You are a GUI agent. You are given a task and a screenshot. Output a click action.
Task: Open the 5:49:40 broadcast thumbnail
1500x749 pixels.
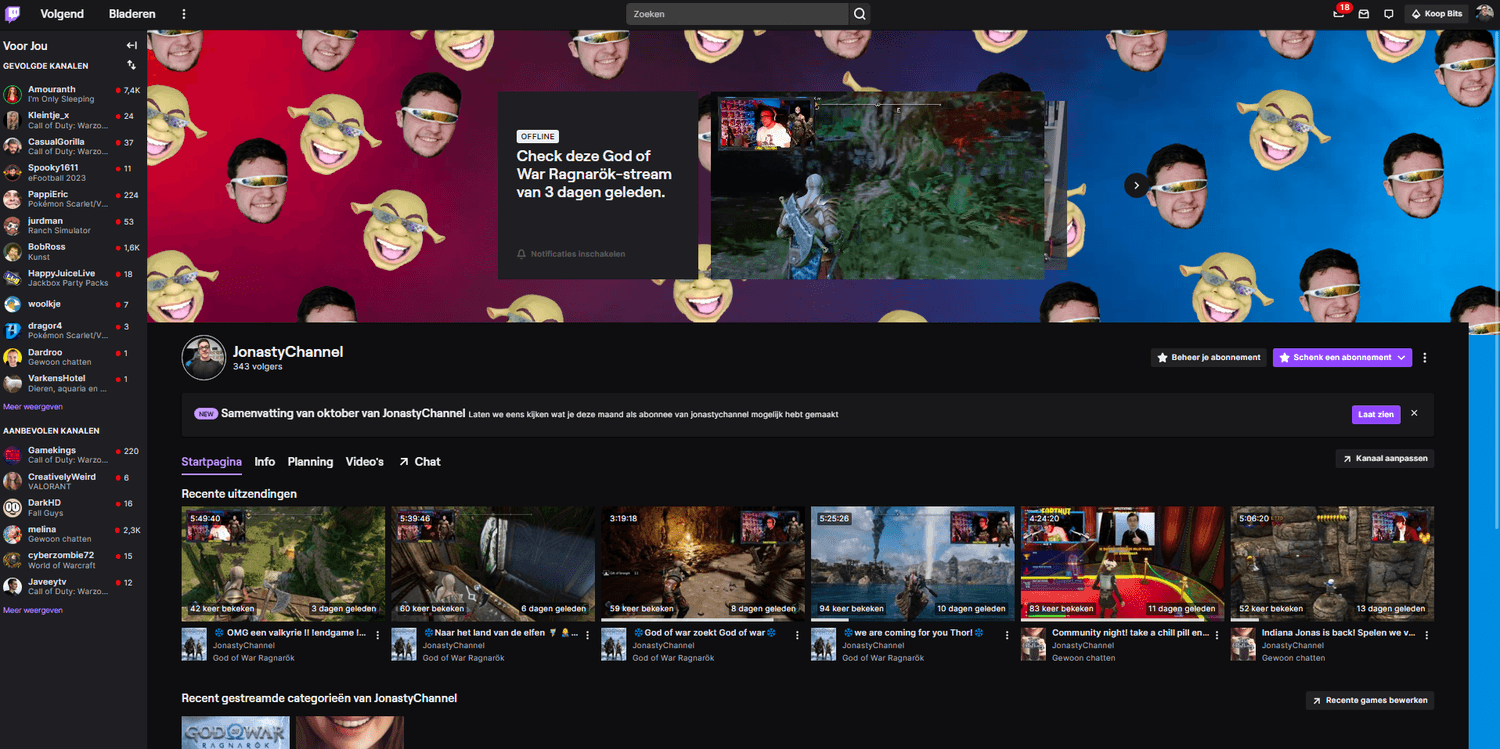coord(283,564)
